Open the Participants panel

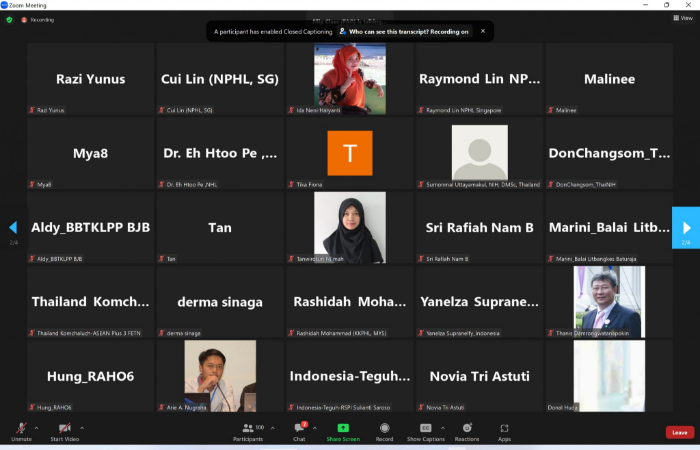coord(247,430)
